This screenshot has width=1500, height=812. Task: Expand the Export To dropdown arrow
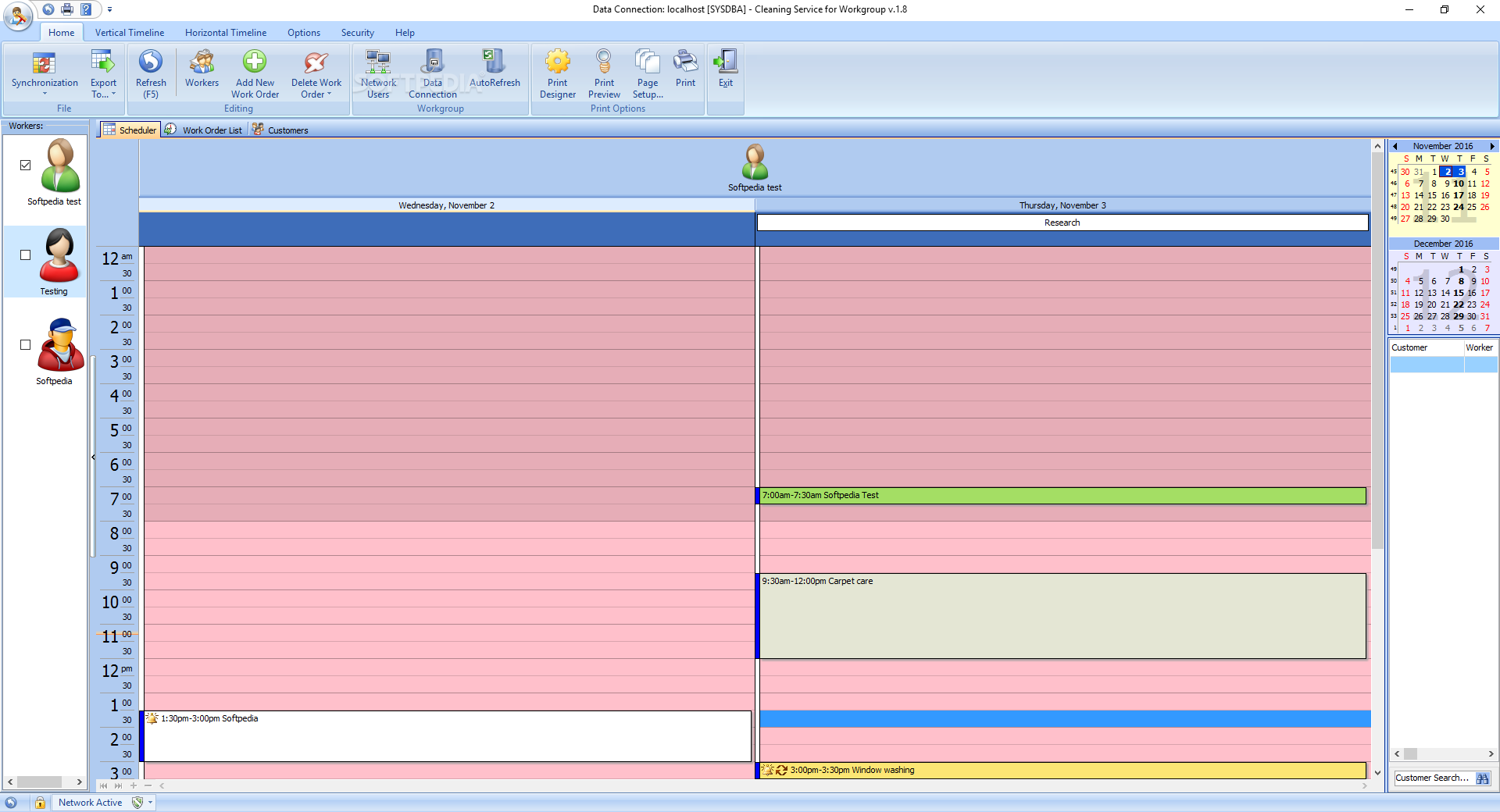pyautogui.click(x=113, y=94)
